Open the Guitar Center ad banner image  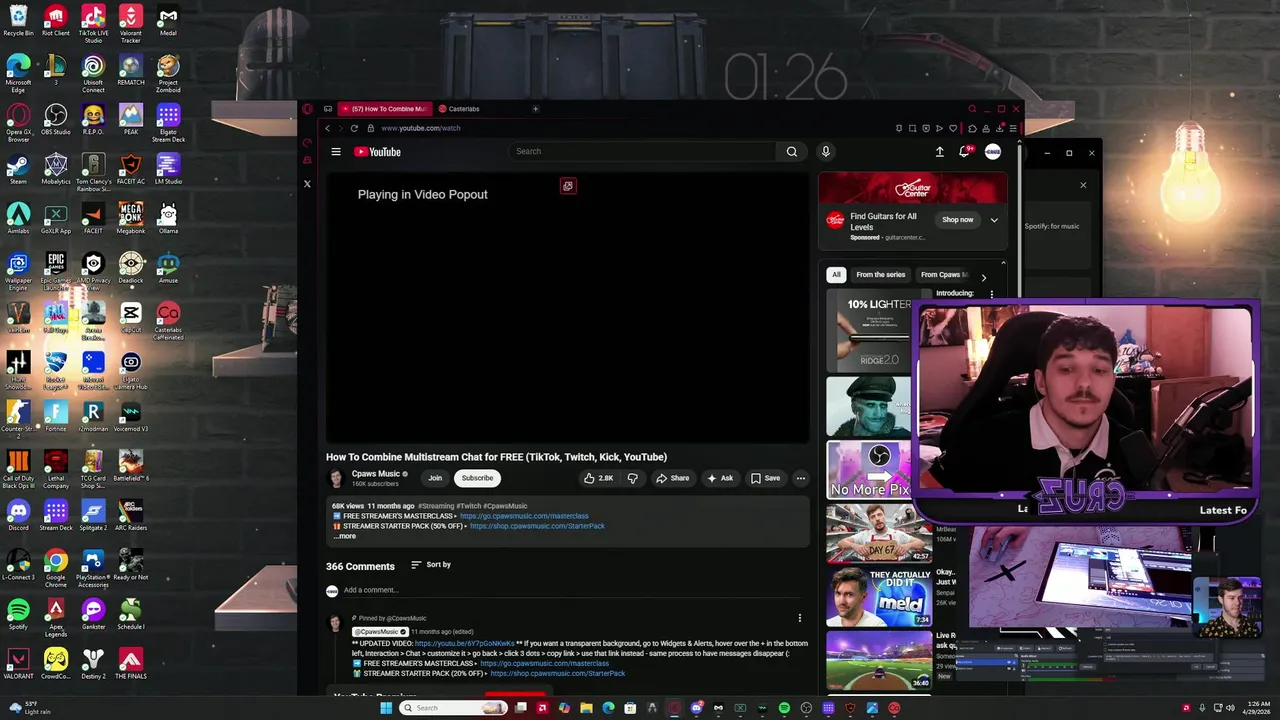(913, 187)
